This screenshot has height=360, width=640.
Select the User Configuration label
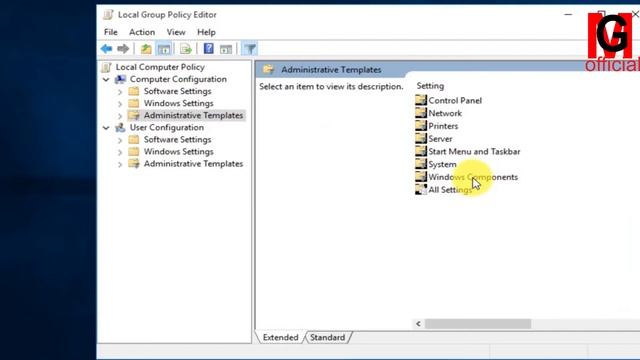pyautogui.click(x=167, y=127)
